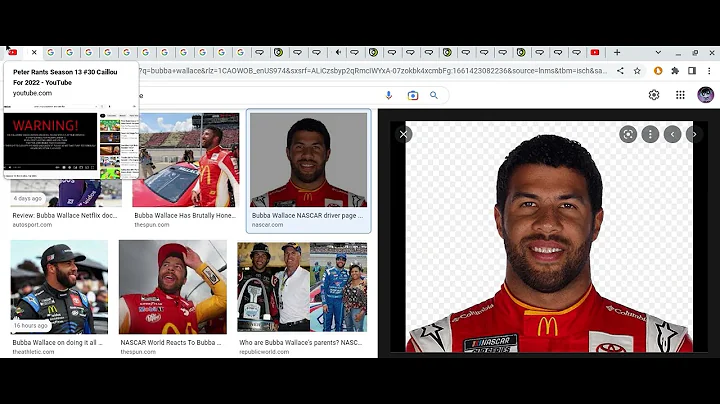Click the nascar.com source text

pos(267,225)
